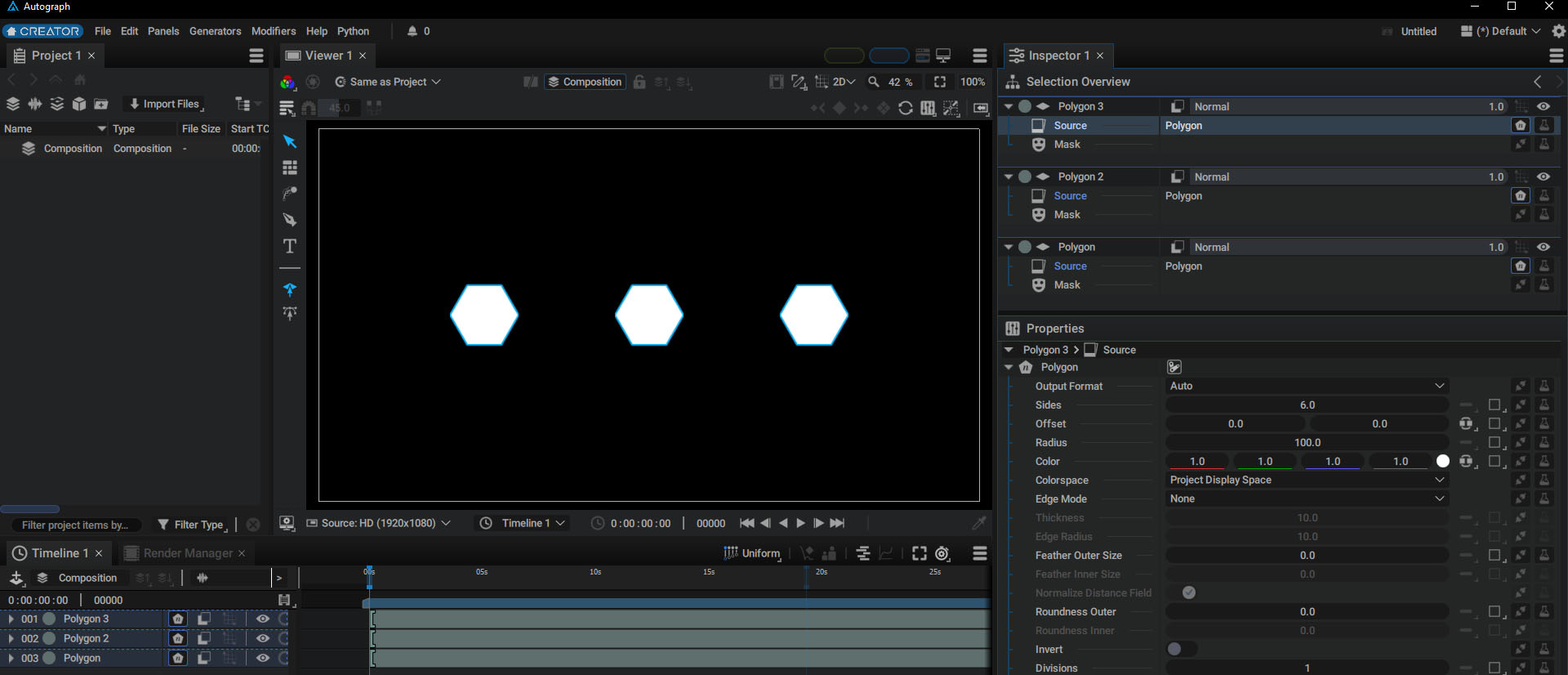Toggle the Sides keyframe checkbox
Image resolution: width=1568 pixels, height=675 pixels.
(1494, 405)
